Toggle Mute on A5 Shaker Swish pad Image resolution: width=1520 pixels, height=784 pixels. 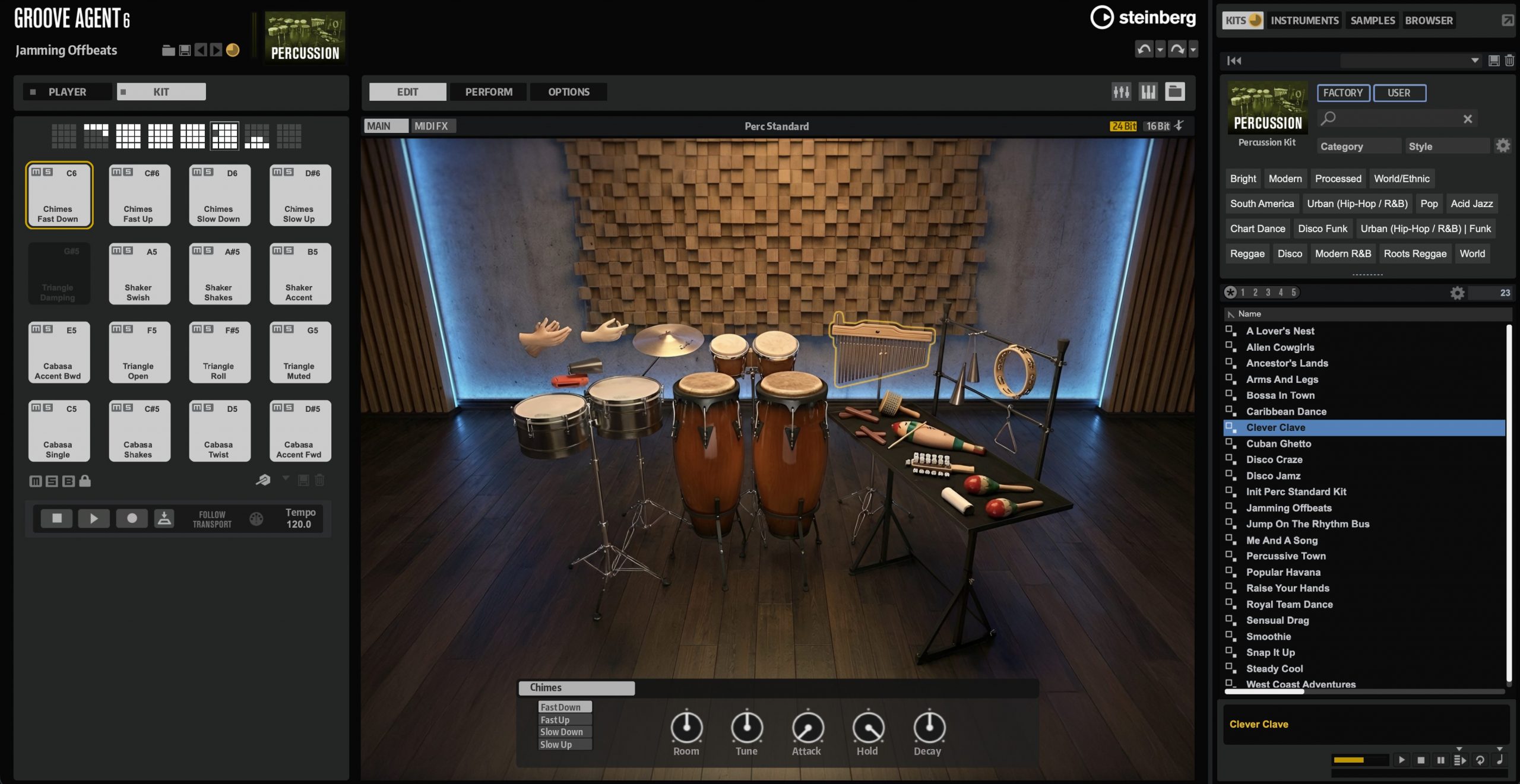point(117,250)
